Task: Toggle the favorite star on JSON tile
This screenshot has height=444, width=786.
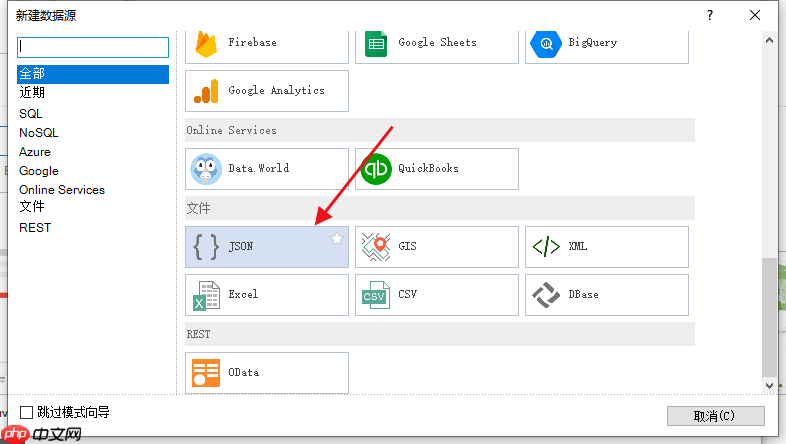Action: point(337,239)
